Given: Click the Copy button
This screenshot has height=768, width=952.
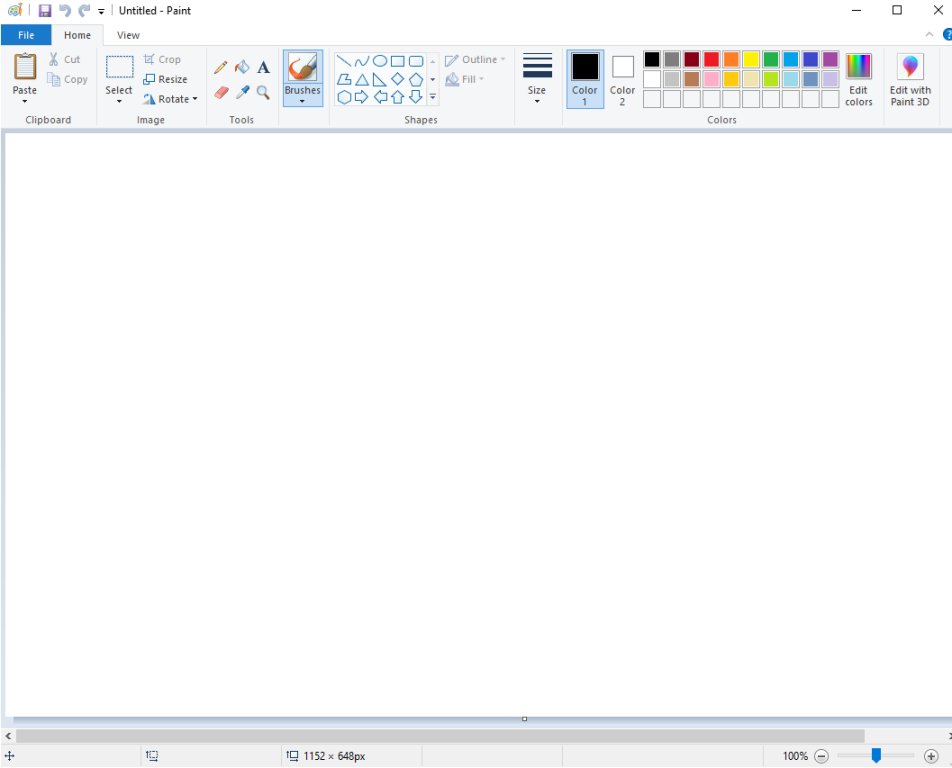Looking at the screenshot, I should point(68,80).
